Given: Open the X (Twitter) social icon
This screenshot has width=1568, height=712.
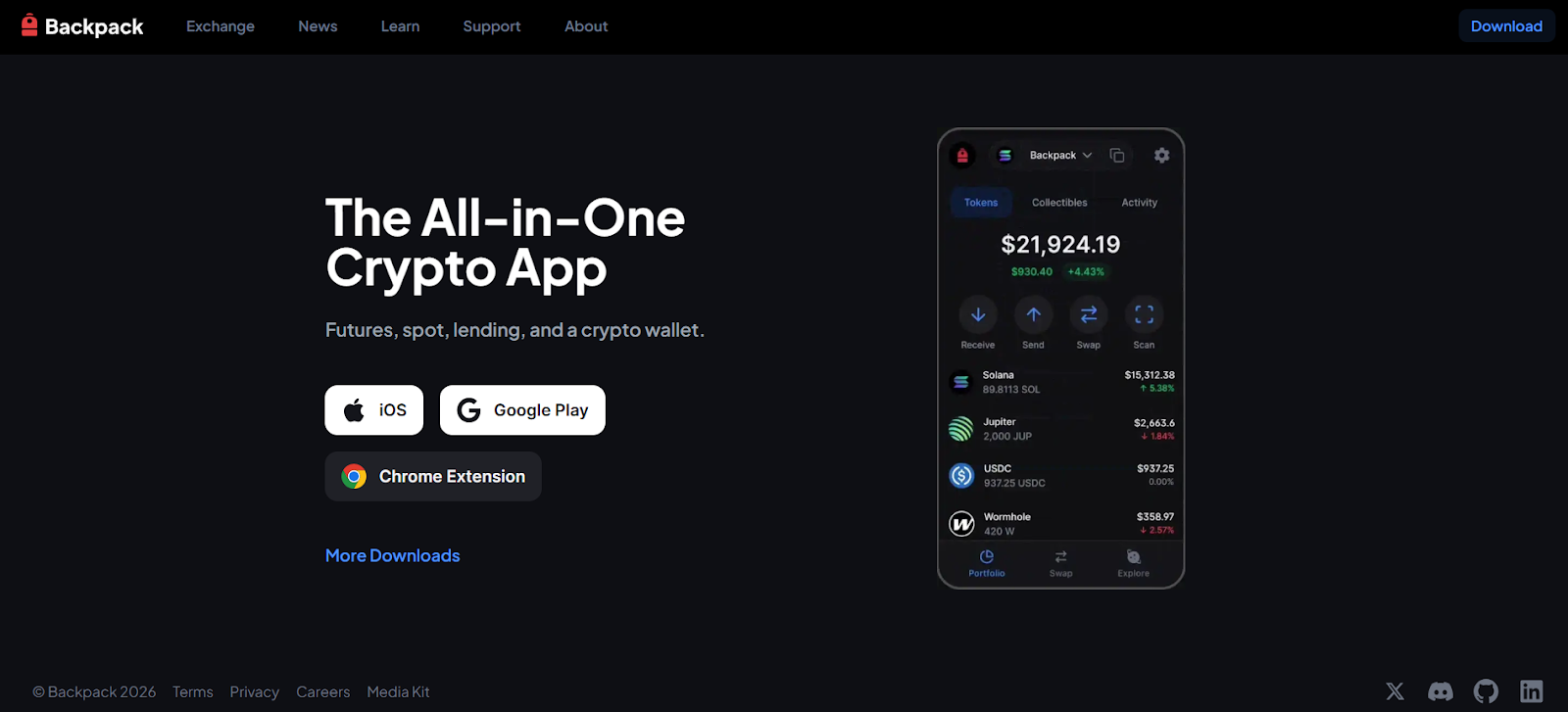Looking at the screenshot, I should point(1395,691).
